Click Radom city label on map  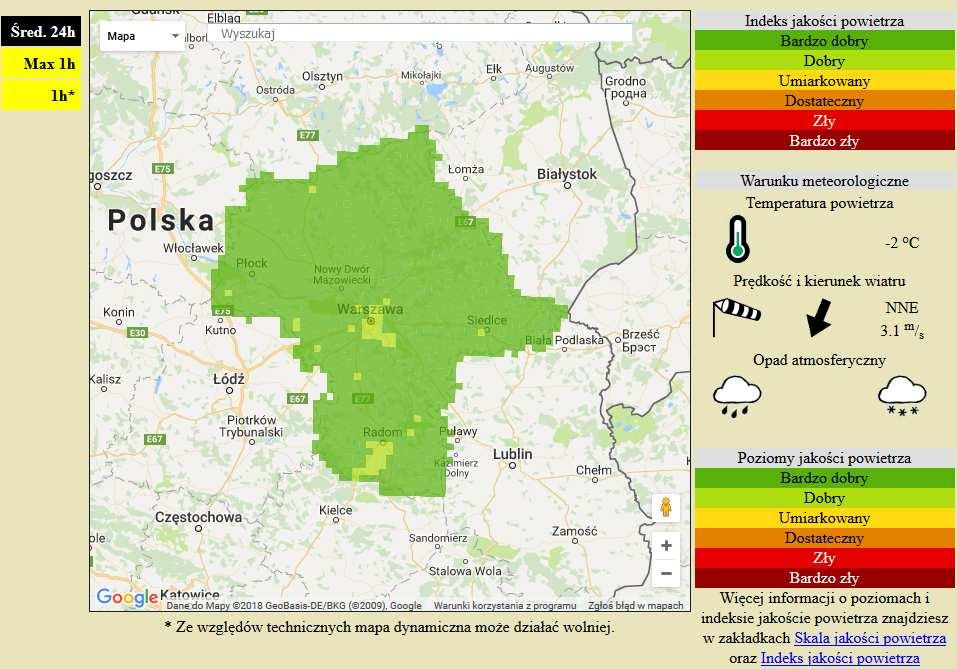tap(383, 432)
